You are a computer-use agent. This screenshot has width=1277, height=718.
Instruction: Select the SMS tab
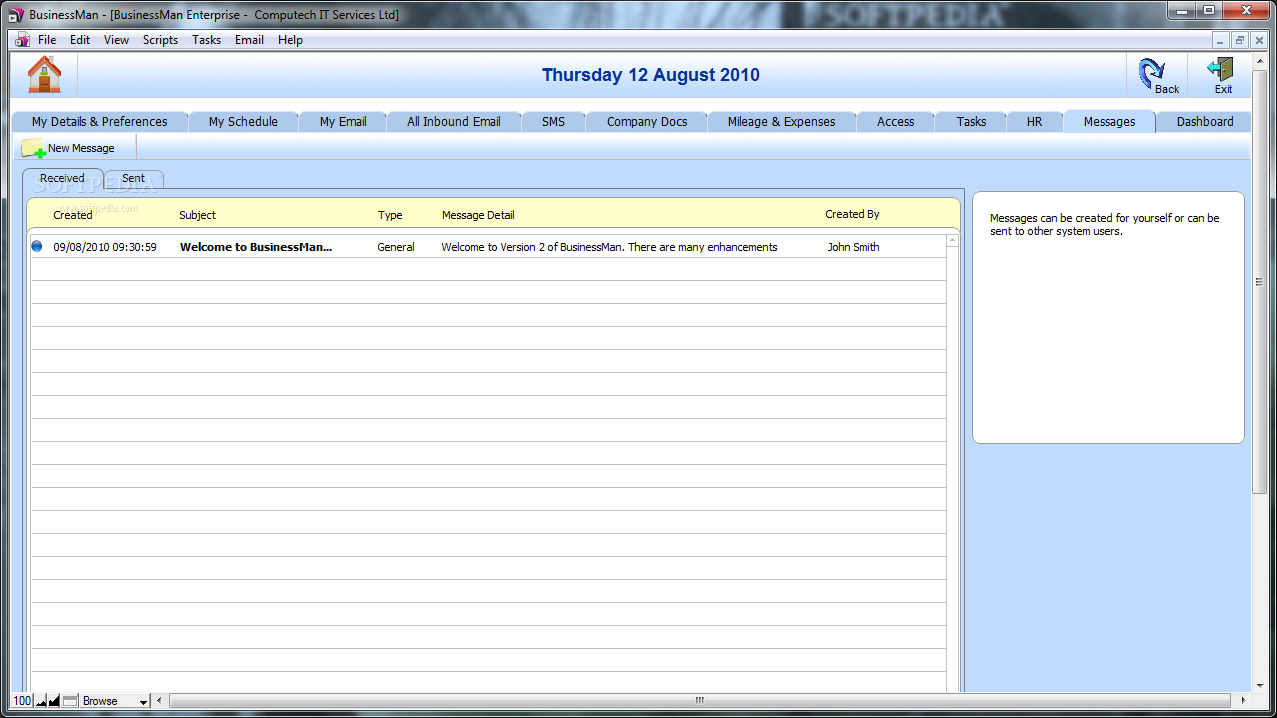click(x=553, y=122)
